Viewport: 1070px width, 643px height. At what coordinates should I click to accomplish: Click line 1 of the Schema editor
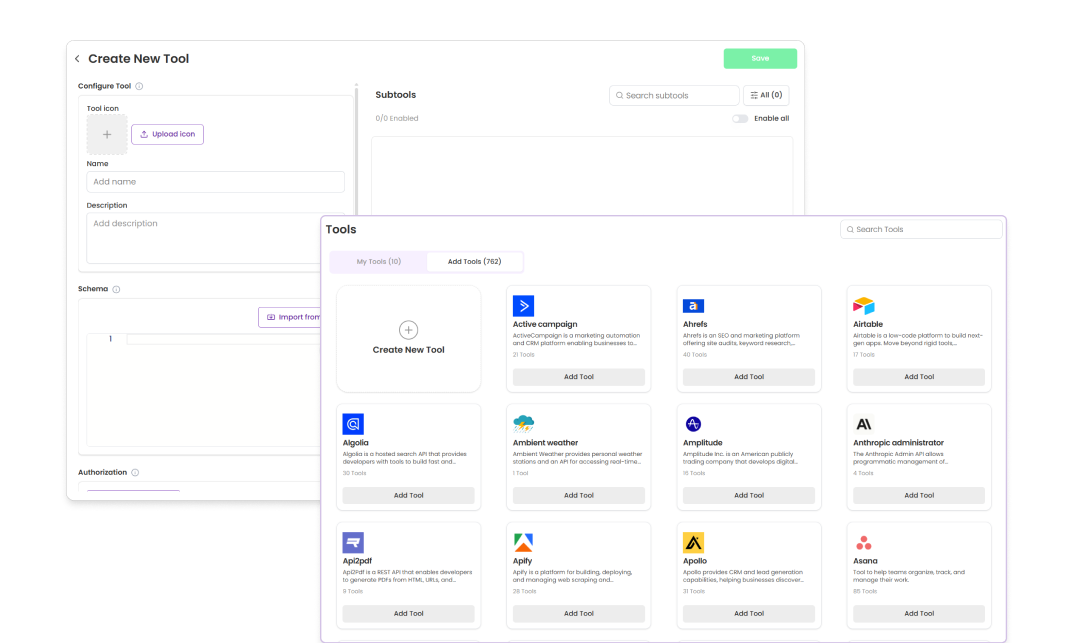(222, 339)
